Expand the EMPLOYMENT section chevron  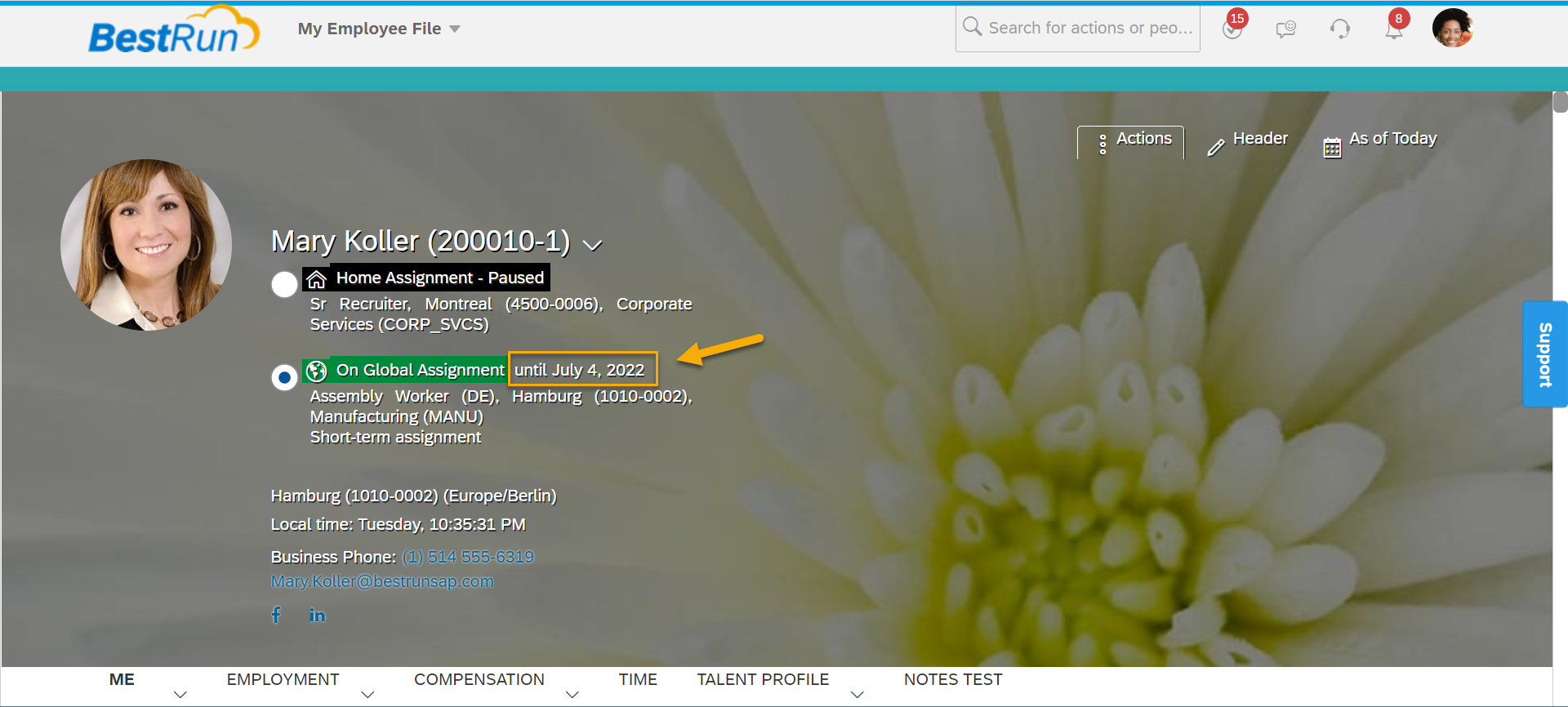pyautogui.click(x=367, y=695)
